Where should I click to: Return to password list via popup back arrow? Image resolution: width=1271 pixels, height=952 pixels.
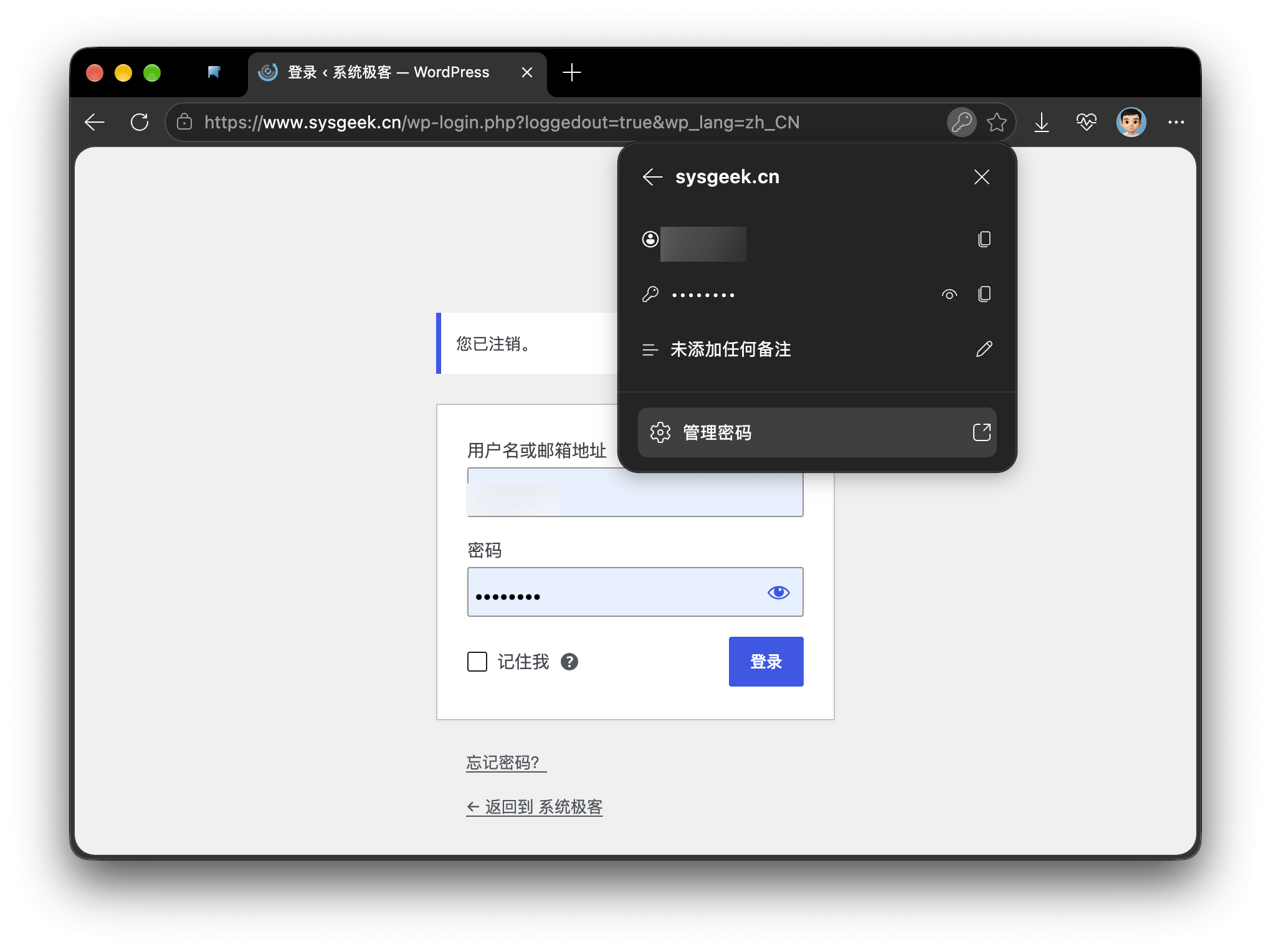tap(652, 177)
